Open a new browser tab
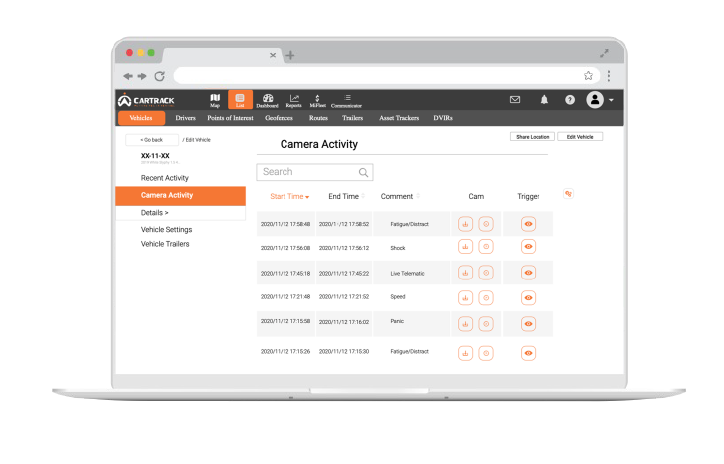The image size is (724, 464). [x=290, y=55]
